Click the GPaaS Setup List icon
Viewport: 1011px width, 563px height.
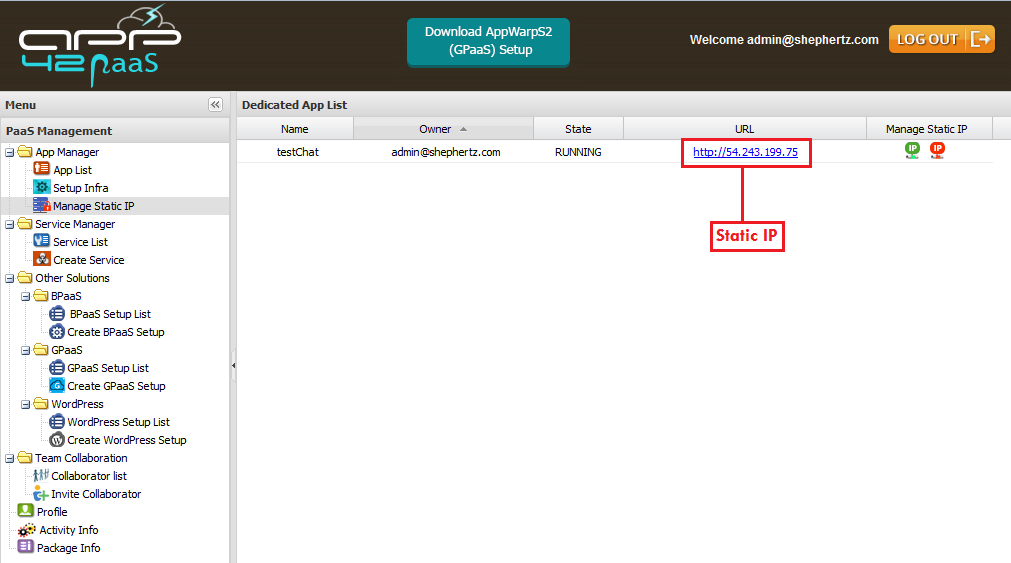coord(57,368)
